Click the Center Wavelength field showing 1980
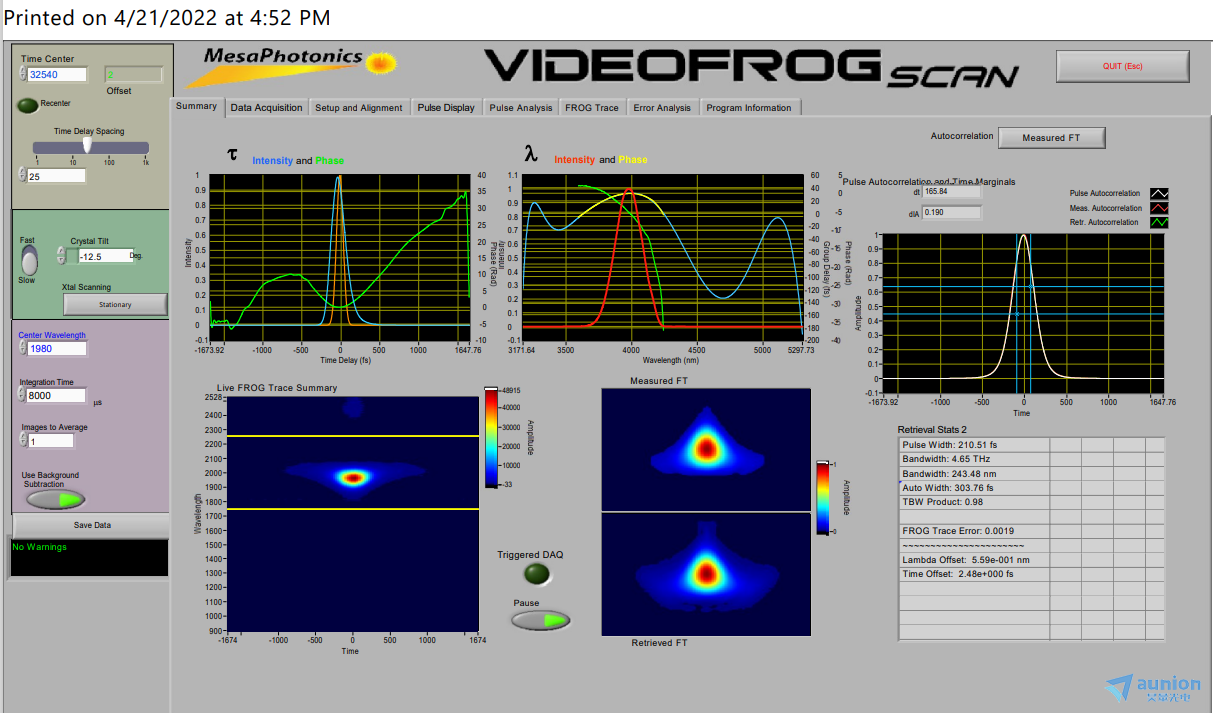The width and height of the screenshot is (1213, 713). (x=57, y=349)
